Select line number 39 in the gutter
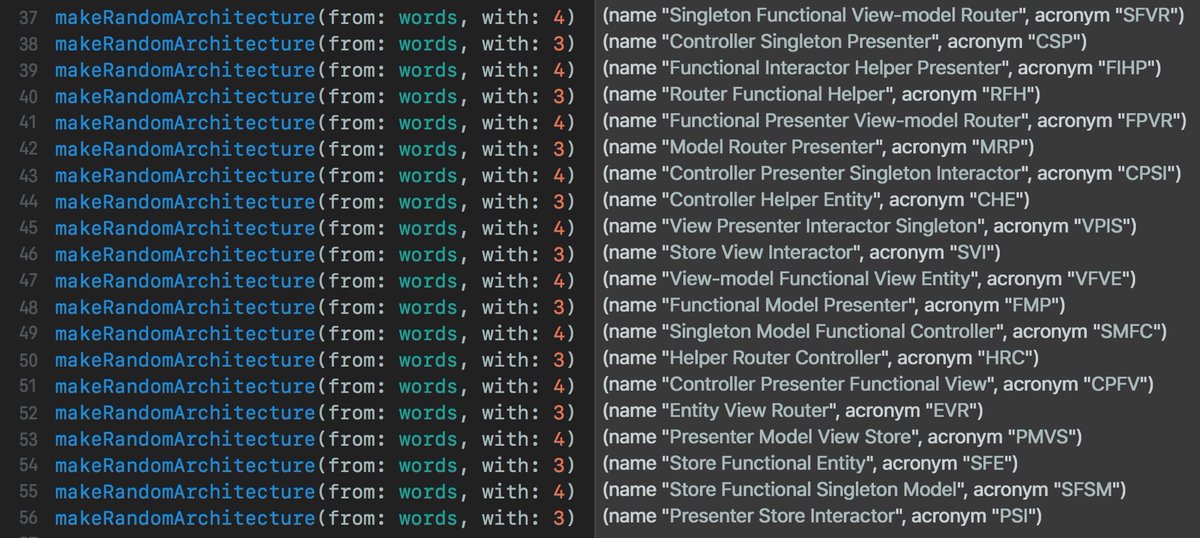 point(26,71)
